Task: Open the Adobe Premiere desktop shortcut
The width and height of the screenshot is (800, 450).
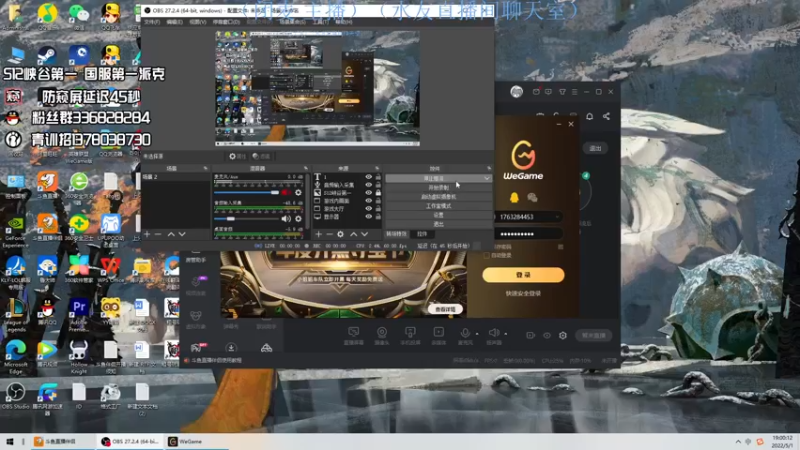Action: 79,313
